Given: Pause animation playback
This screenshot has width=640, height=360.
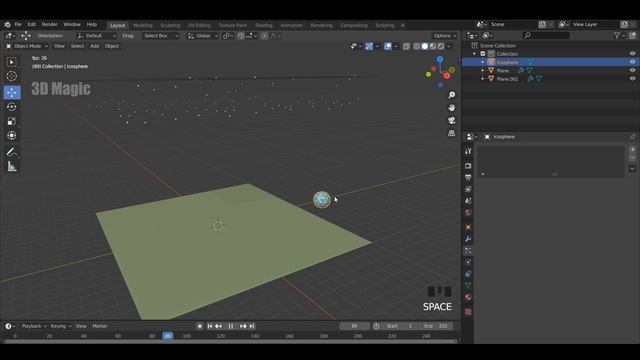Looking at the screenshot, I should pos(231,326).
